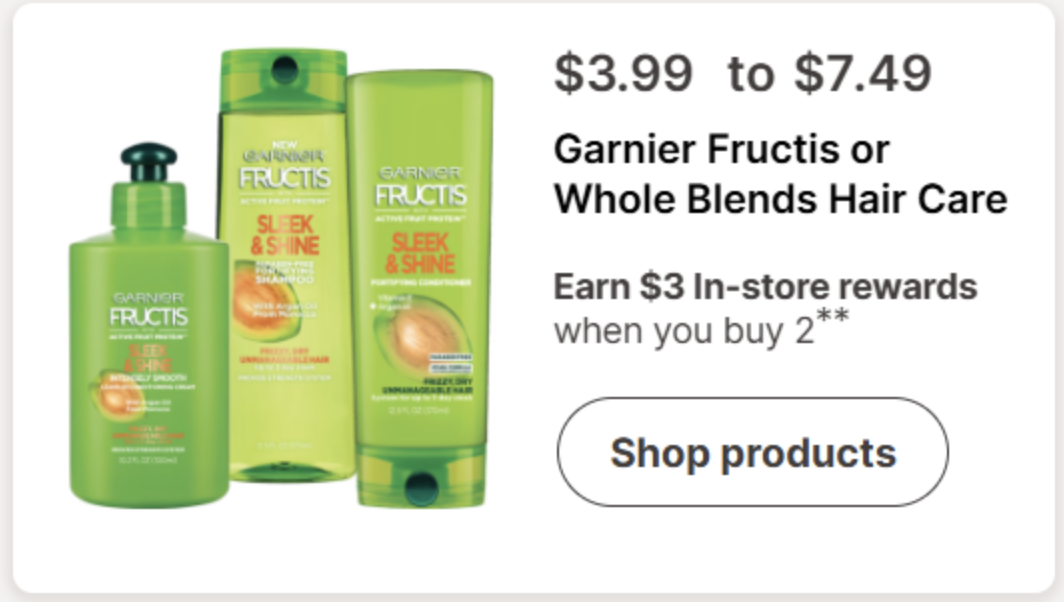Viewport: 1064px width, 602px height.
Task: Click the Fructis logo on conditioner bottle
Action: (x=421, y=195)
